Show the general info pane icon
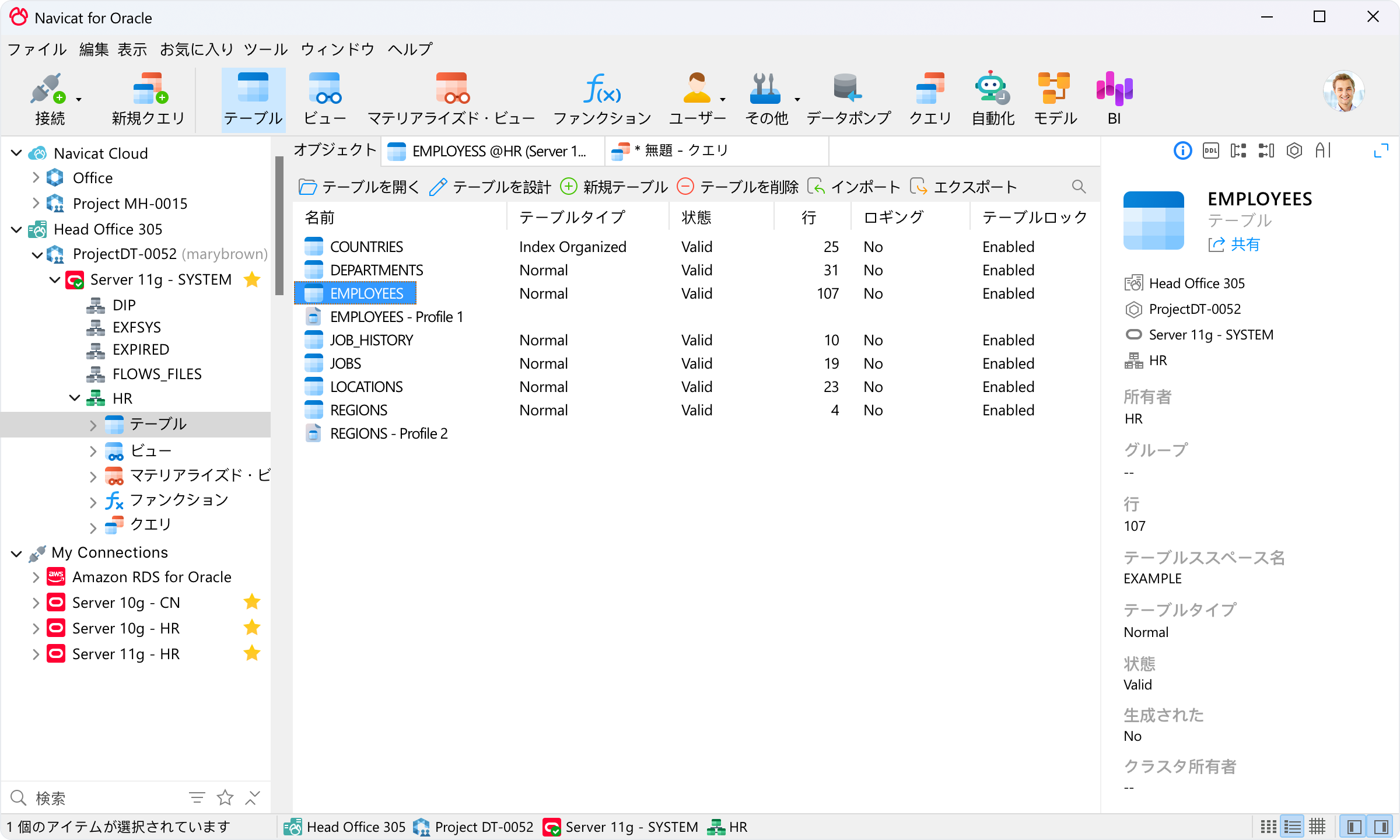Viewport: 1400px width, 840px height. pos(1182,151)
